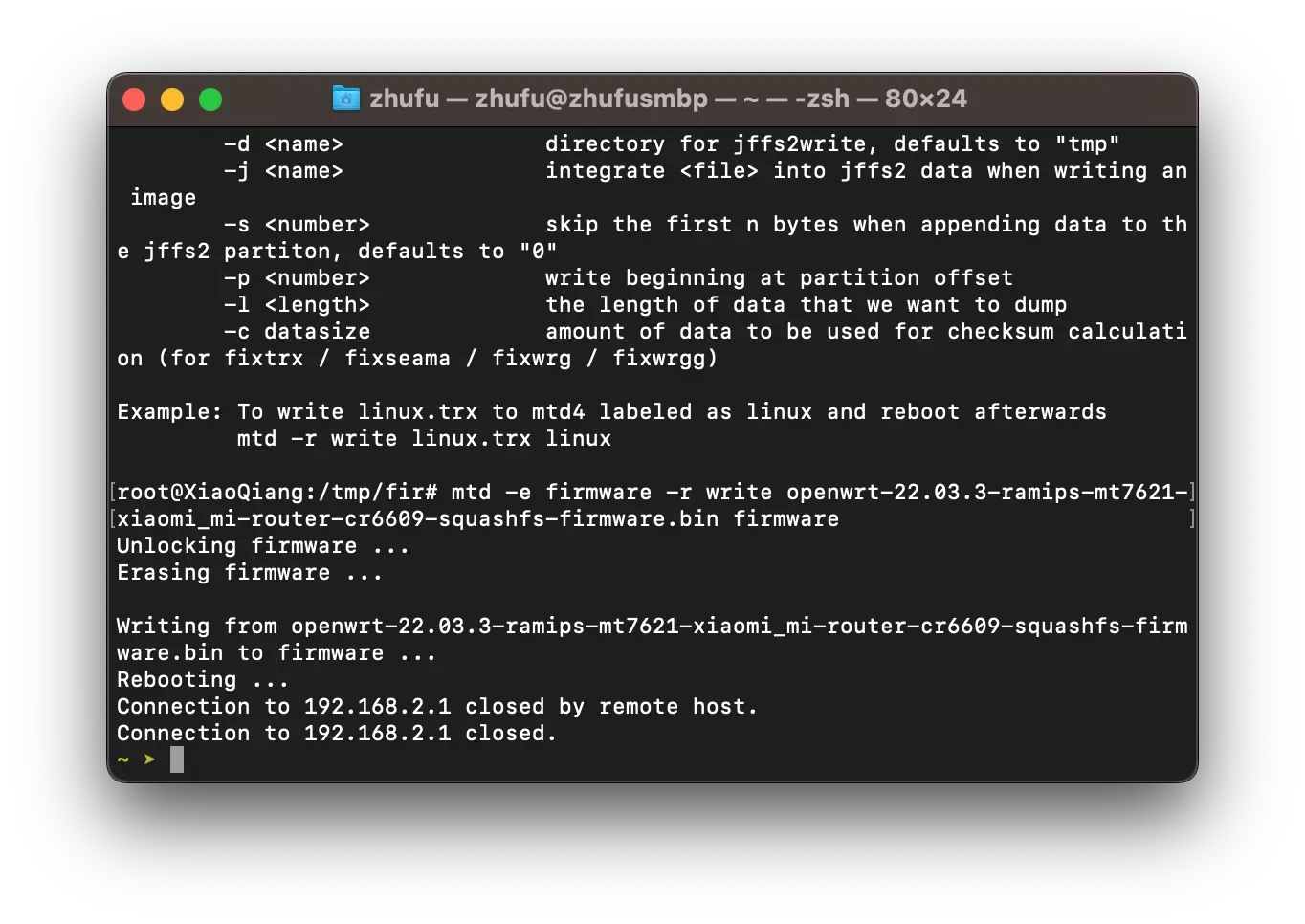Click the "Example:" label in output
This screenshot has width=1305, height=924.
(169, 412)
